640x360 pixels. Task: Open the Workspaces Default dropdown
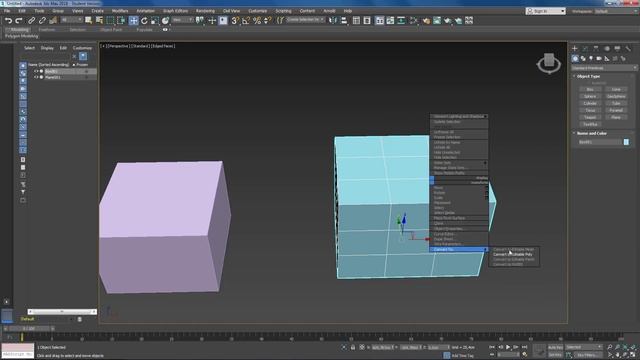pyautogui.click(x=616, y=11)
